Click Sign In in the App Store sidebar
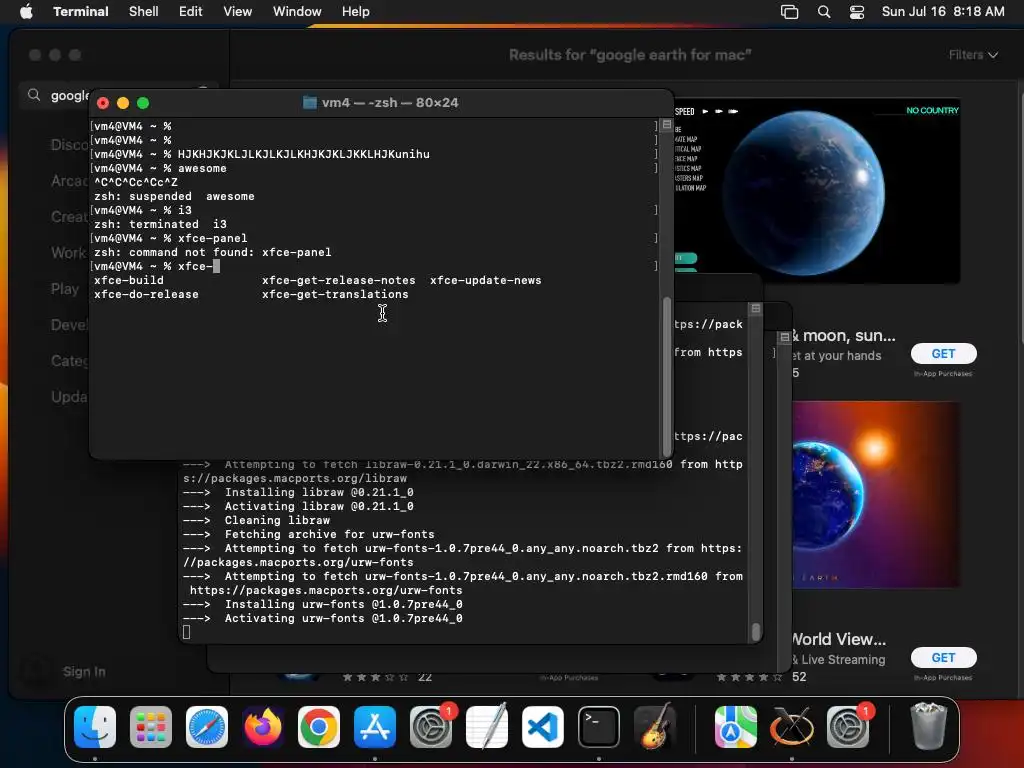Viewport: 1024px width, 768px height. (84, 671)
